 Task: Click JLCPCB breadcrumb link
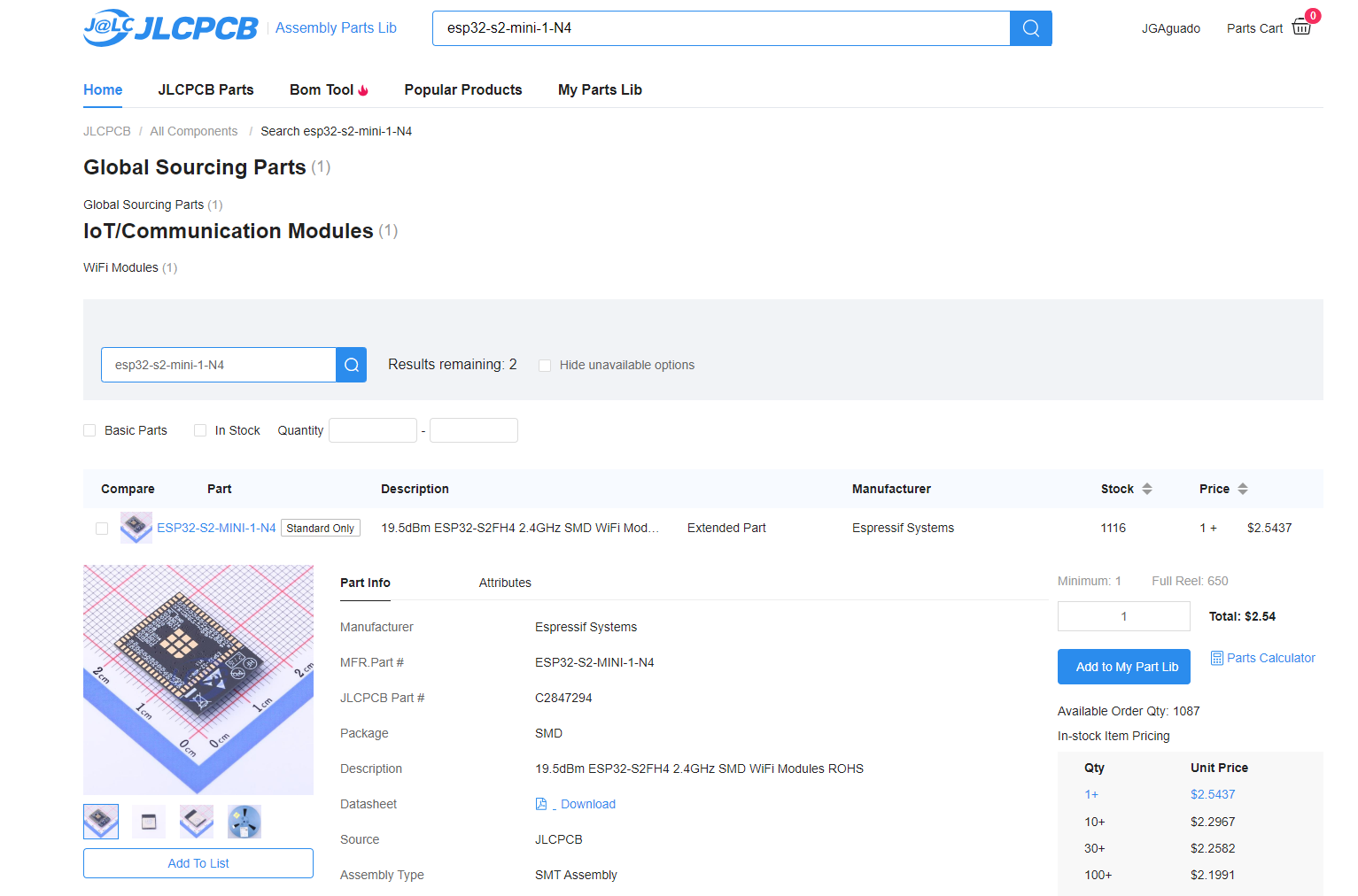pos(107,131)
